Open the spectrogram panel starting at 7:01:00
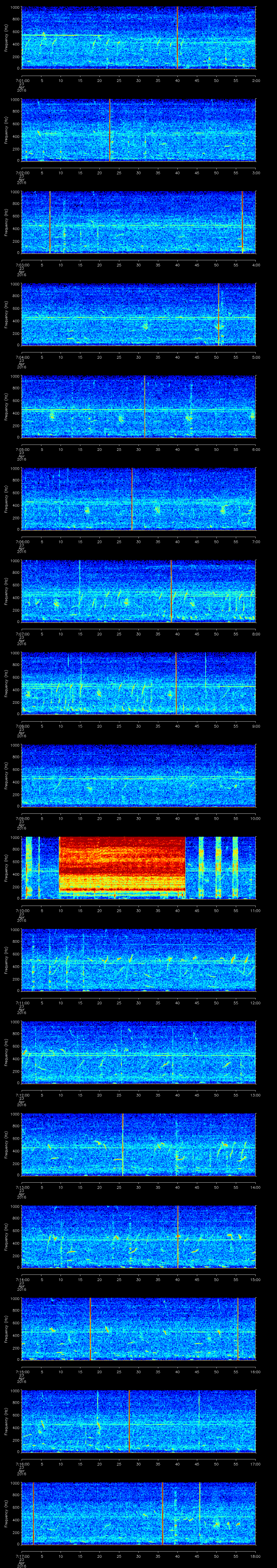This screenshot has height=1568, width=277. pyautogui.click(x=139, y=38)
